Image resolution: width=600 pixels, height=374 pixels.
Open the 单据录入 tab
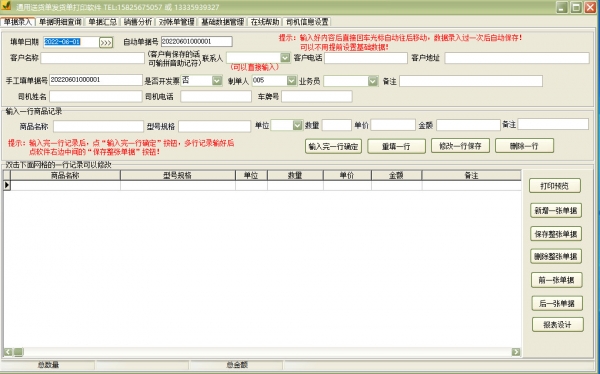point(18,22)
